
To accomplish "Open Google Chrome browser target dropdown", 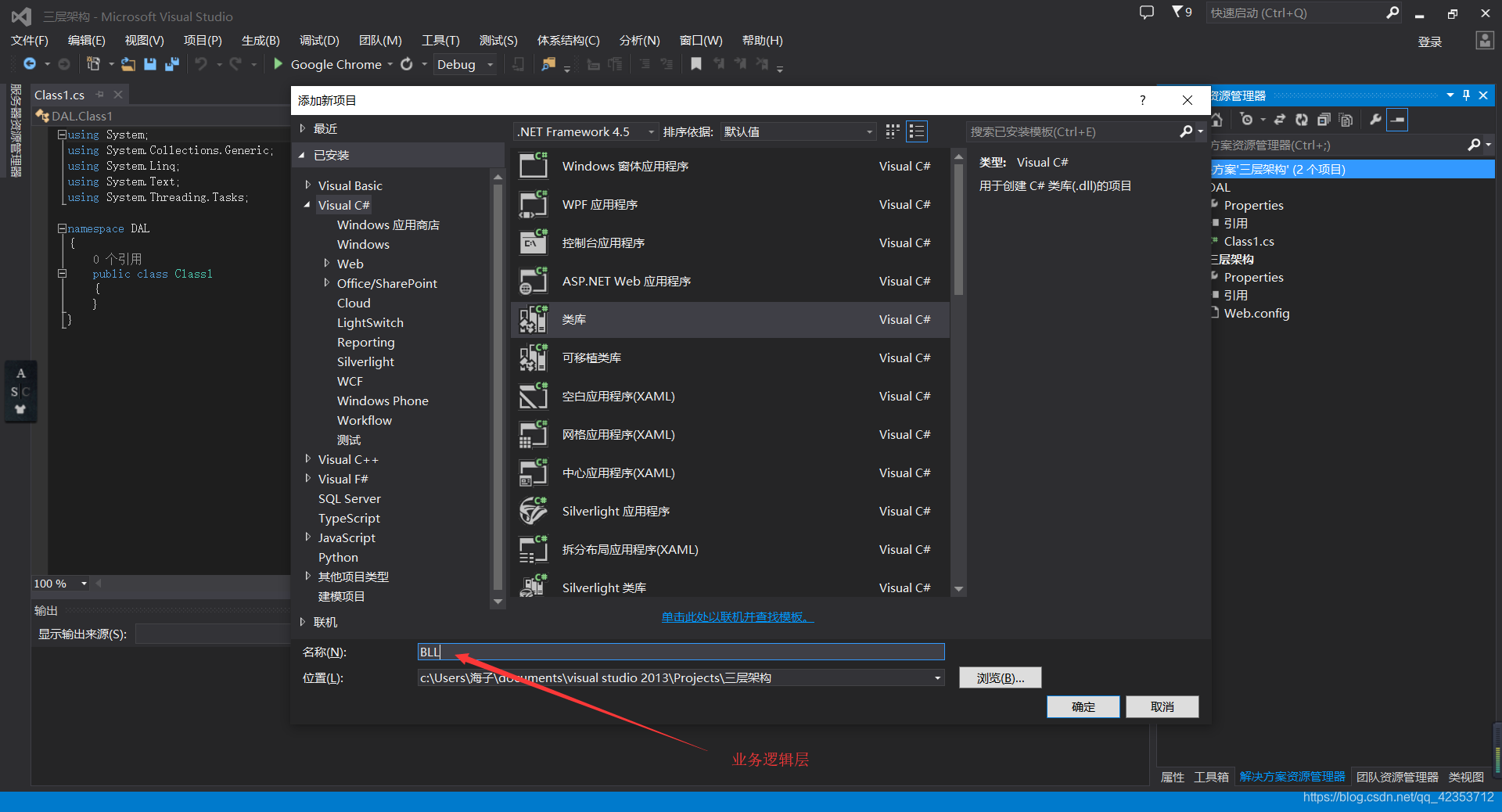I will point(390,64).
